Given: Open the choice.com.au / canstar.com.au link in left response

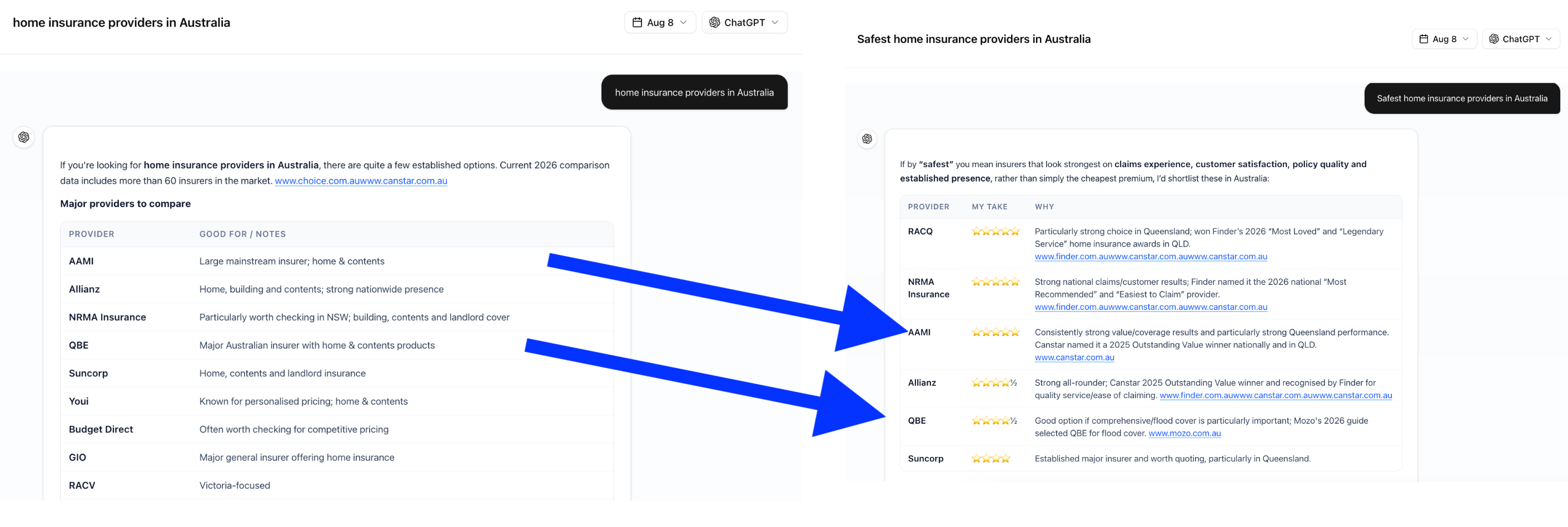Looking at the screenshot, I should (361, 180).
